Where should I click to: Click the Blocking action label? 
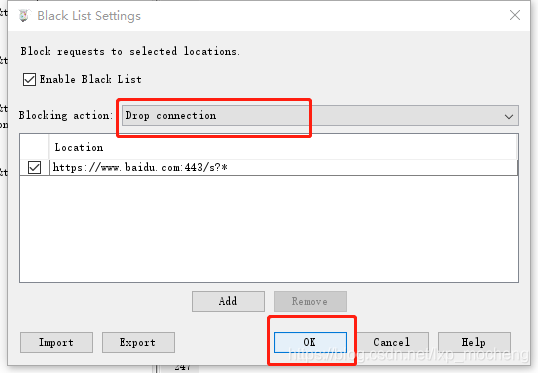pyautogui.click(x=66, y=116)
